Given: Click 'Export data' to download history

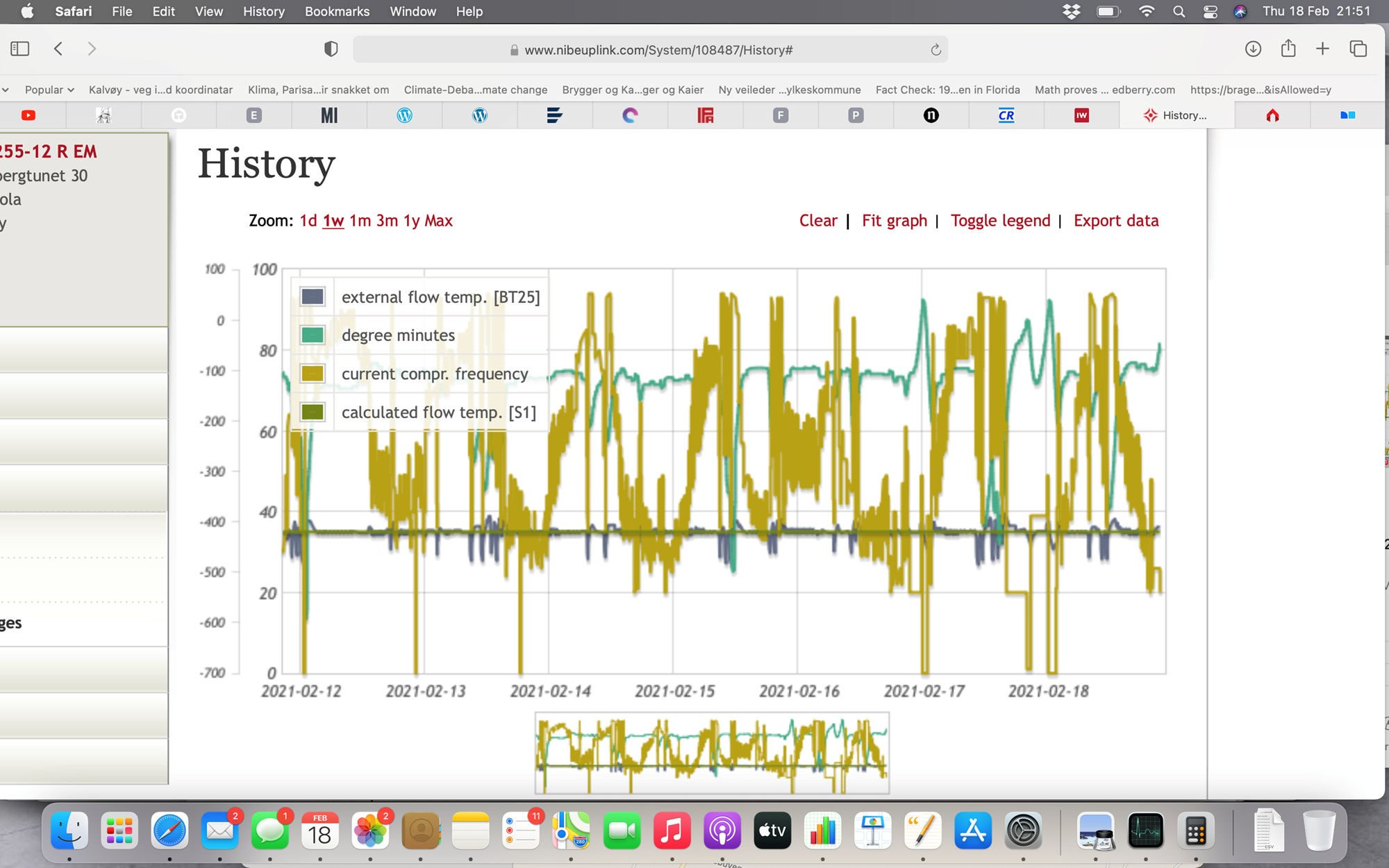Looking at the screenshot, I should pos(1115,220).
